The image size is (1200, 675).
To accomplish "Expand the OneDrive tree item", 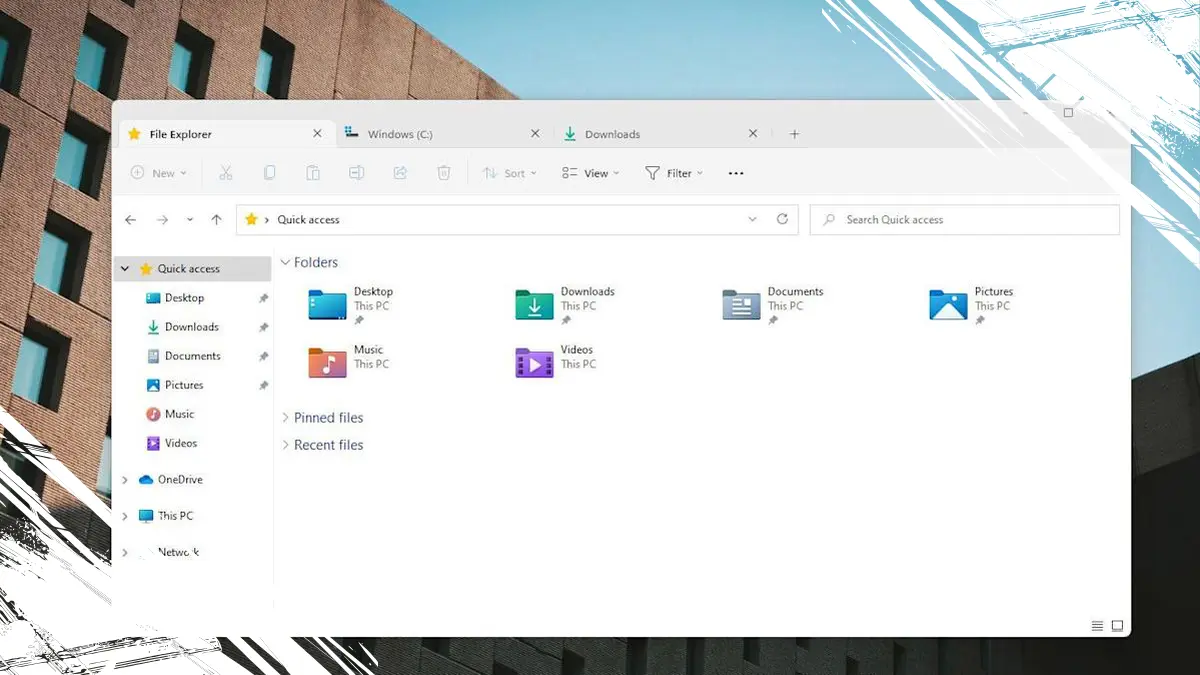I will tap(124, 479).
